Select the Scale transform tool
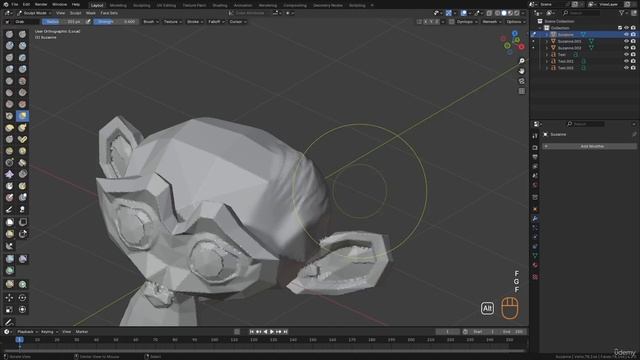The image size is (640, 360). coord(9,309)
